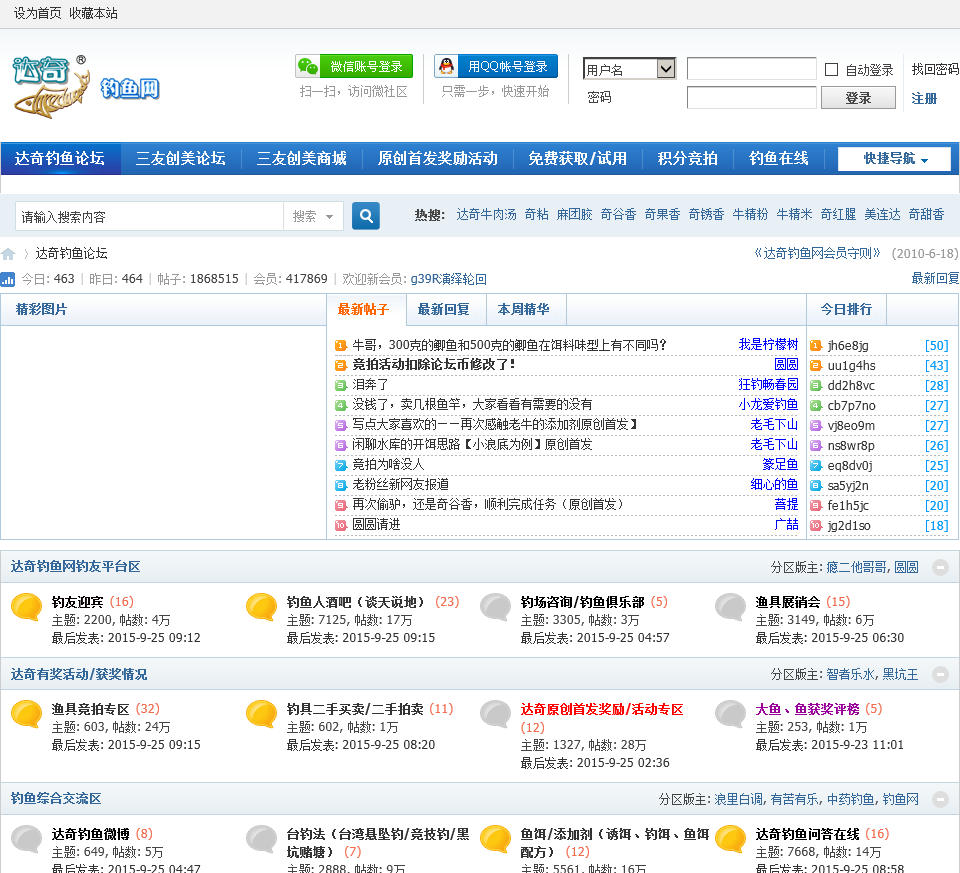Click the 找回密码 link

tap(935, 69)
